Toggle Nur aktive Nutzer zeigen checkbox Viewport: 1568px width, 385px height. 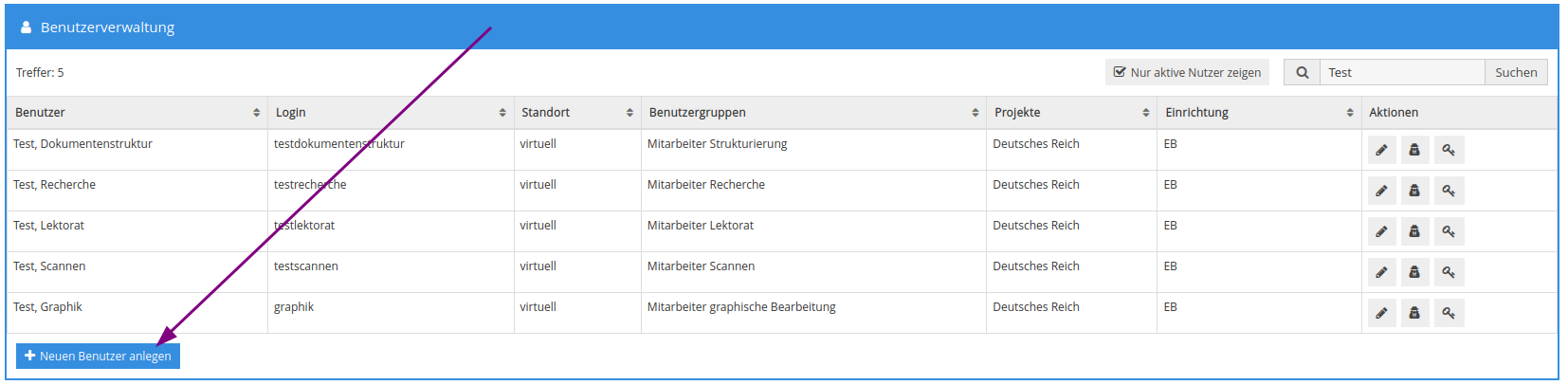(1187, 72)
